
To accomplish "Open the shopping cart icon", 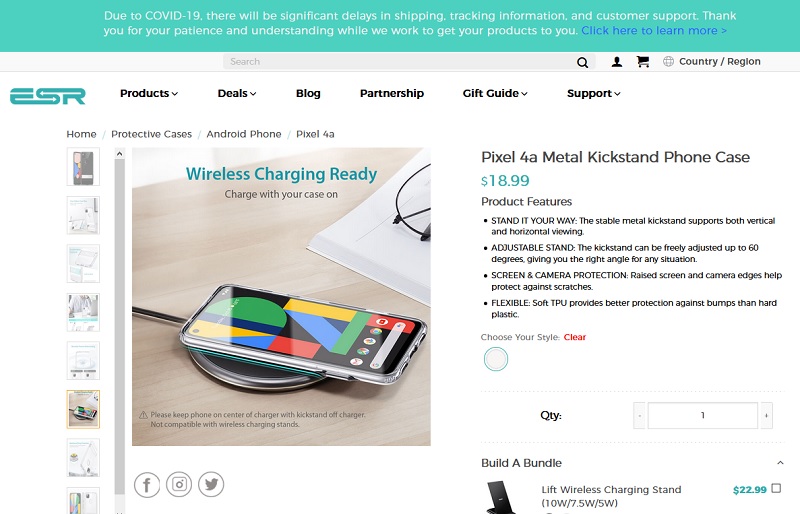I will pos(643,62).
